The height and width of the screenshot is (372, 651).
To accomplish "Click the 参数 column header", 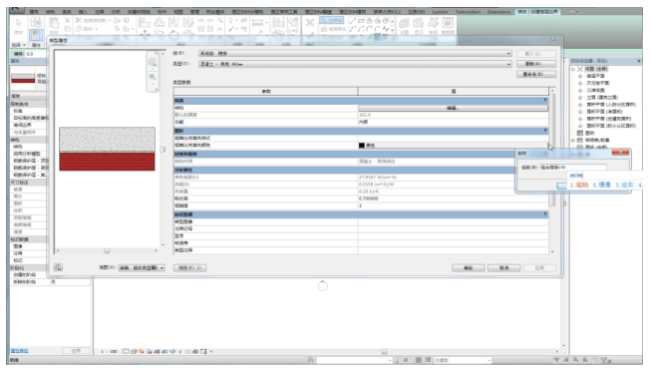I will pos(266,91).
